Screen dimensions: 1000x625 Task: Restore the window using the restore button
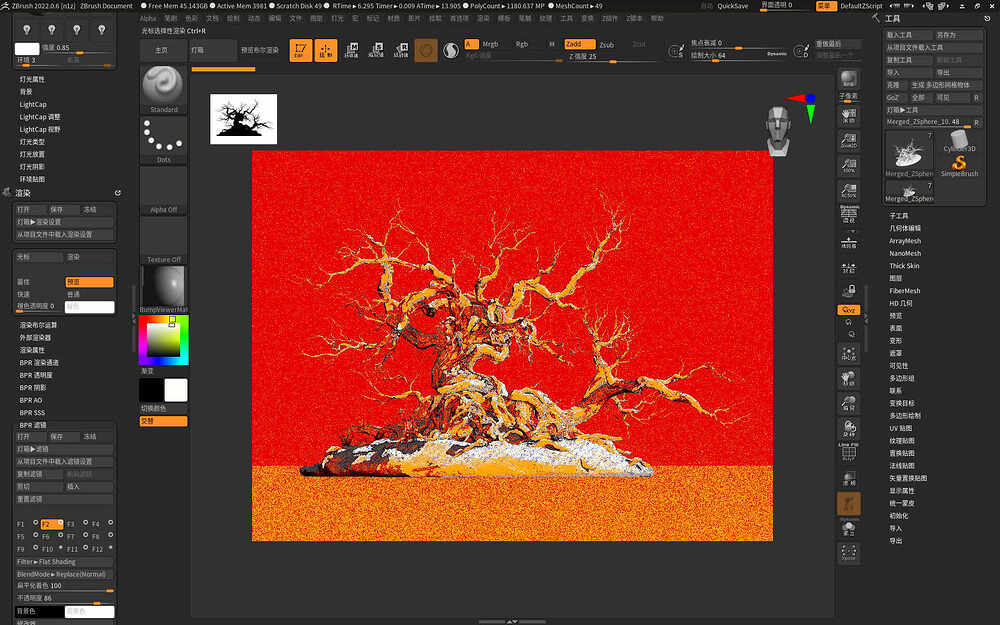pyautogui.click(x=976, y=6)
